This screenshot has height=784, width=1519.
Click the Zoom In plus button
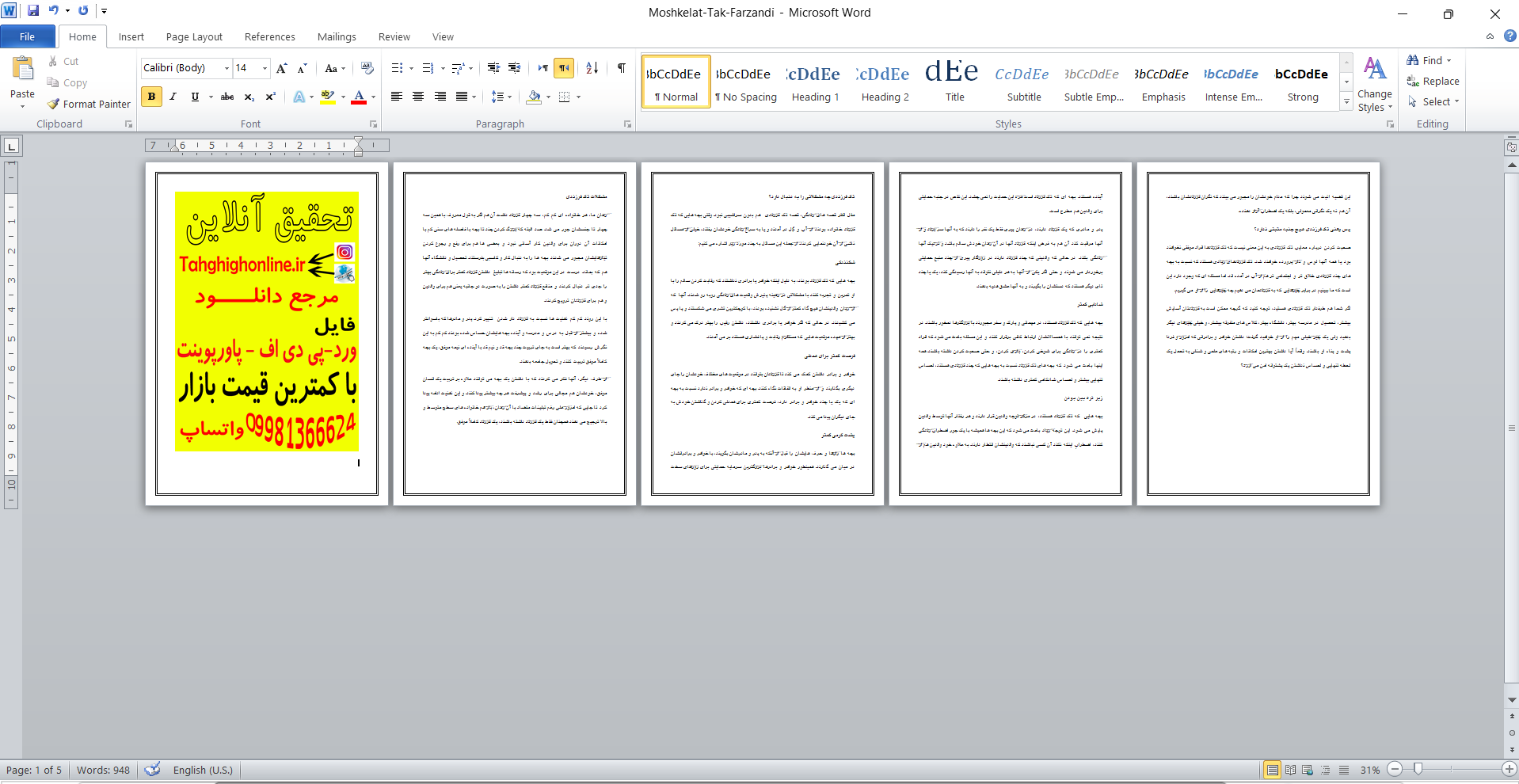pyautogui.click(x=1509, y=769)
